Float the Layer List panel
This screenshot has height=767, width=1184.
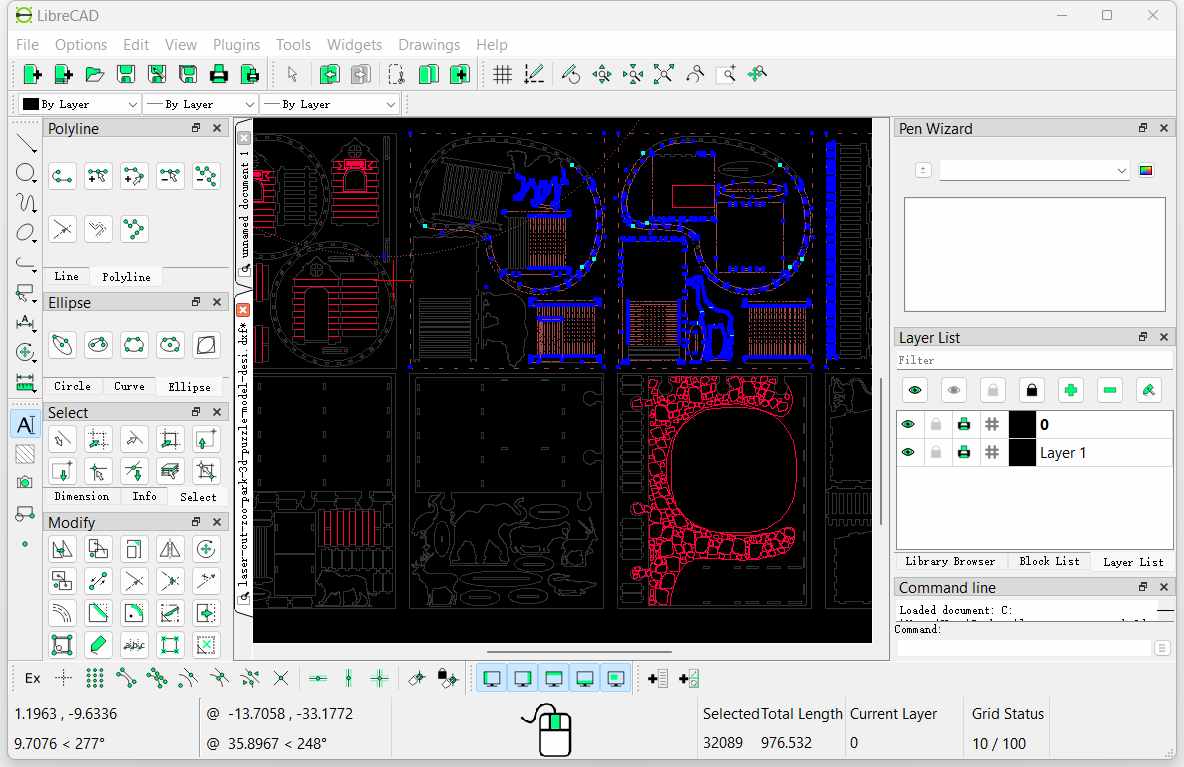1142,337
